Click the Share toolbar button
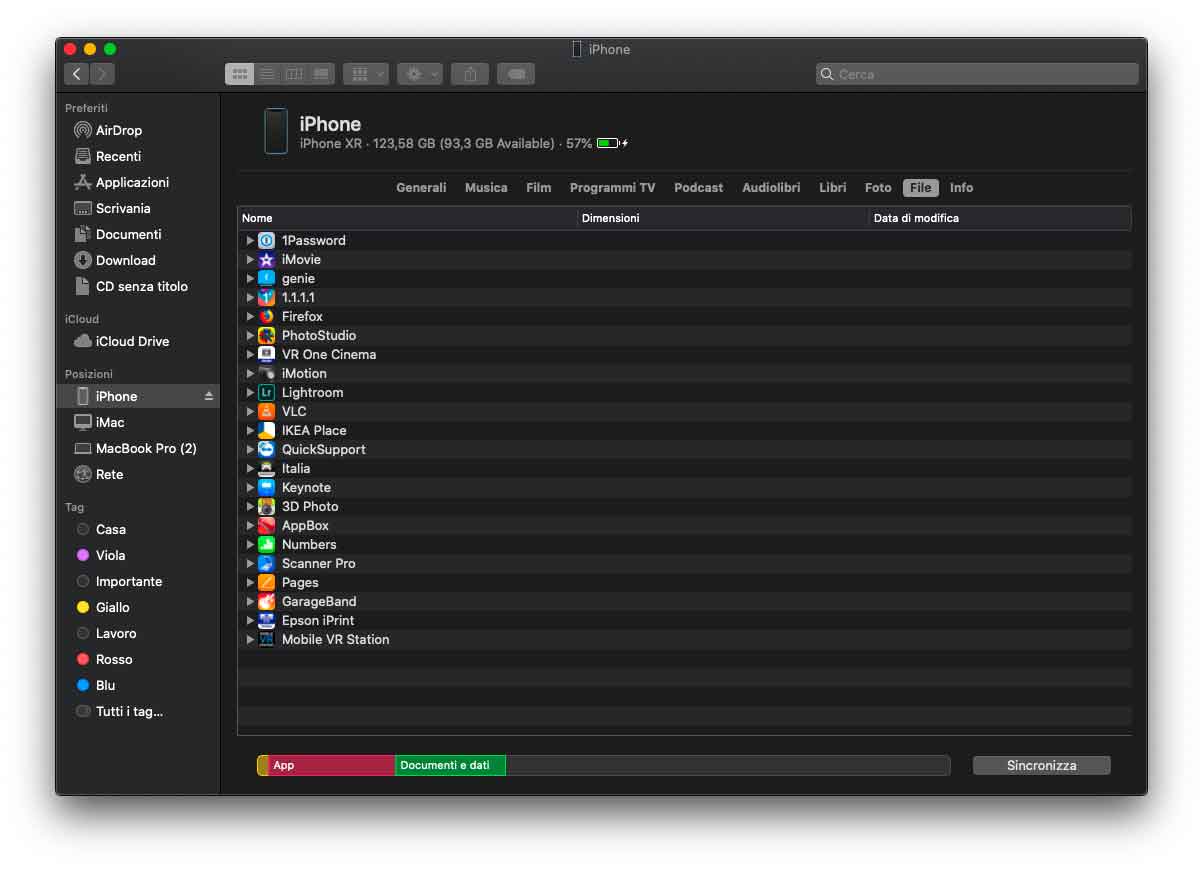 pyautogui.click(x=470, y=74)
